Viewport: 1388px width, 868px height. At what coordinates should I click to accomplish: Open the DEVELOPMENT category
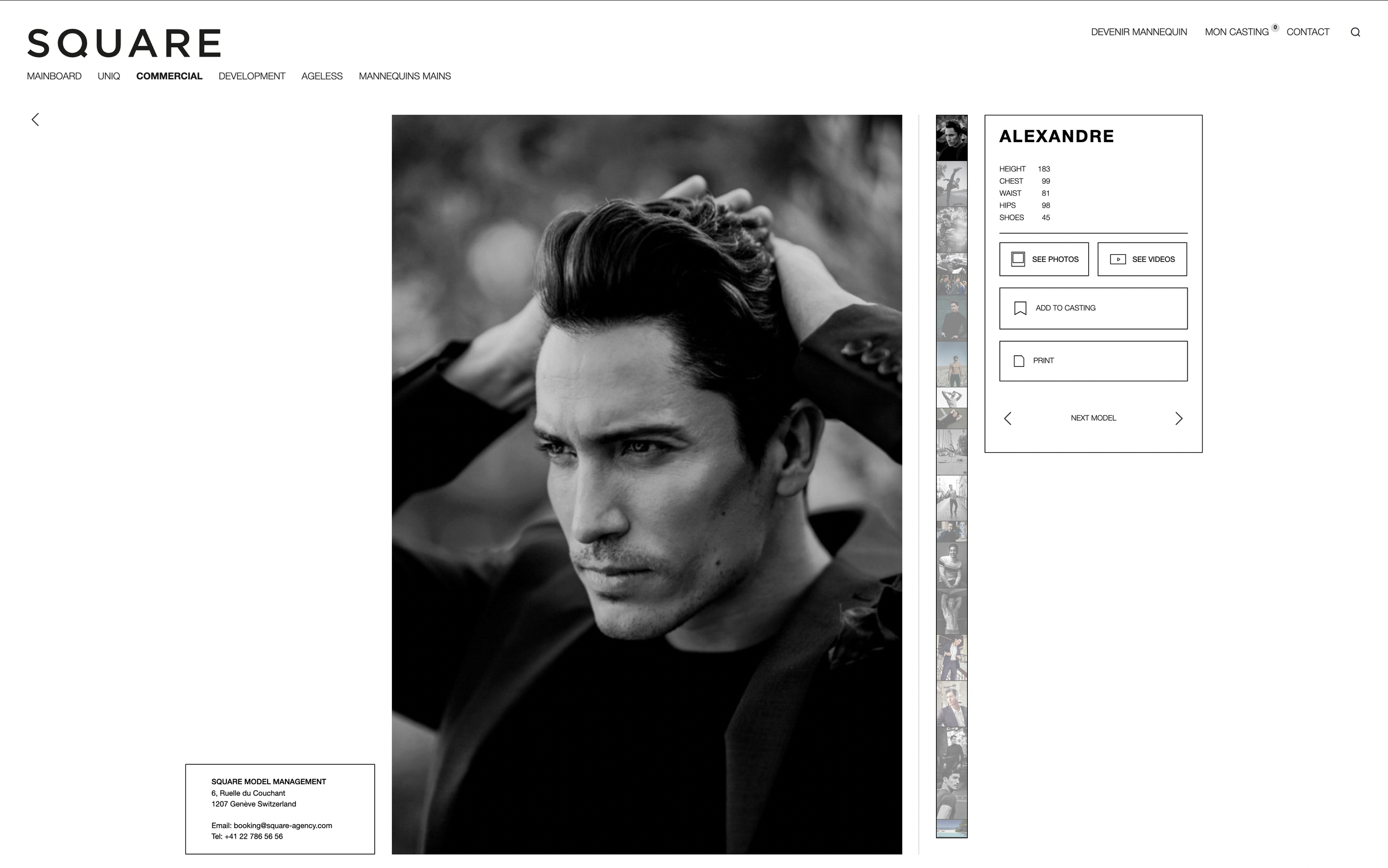(x=252, y=76)
